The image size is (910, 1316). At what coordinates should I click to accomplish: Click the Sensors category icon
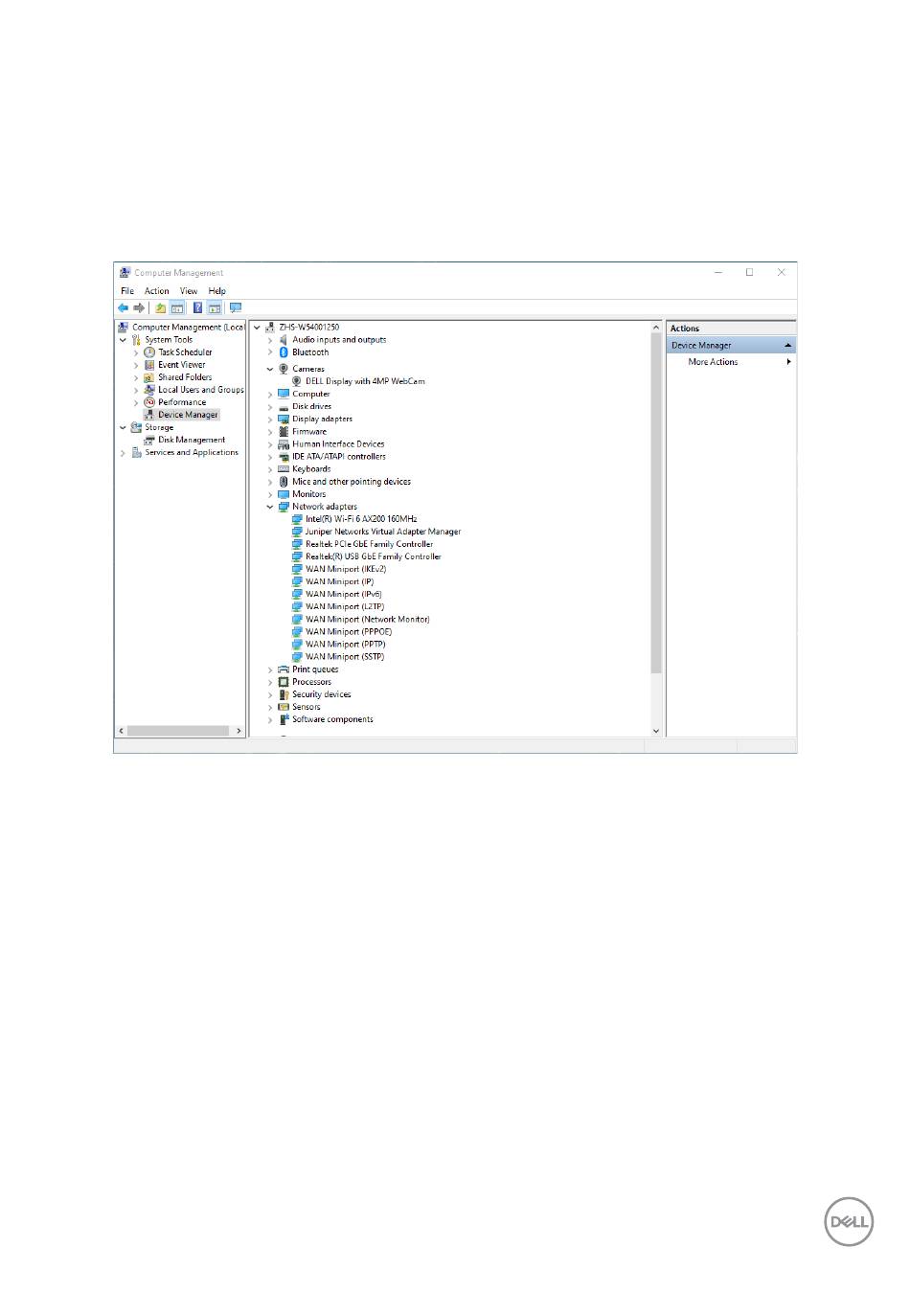[x=284, y=707]
